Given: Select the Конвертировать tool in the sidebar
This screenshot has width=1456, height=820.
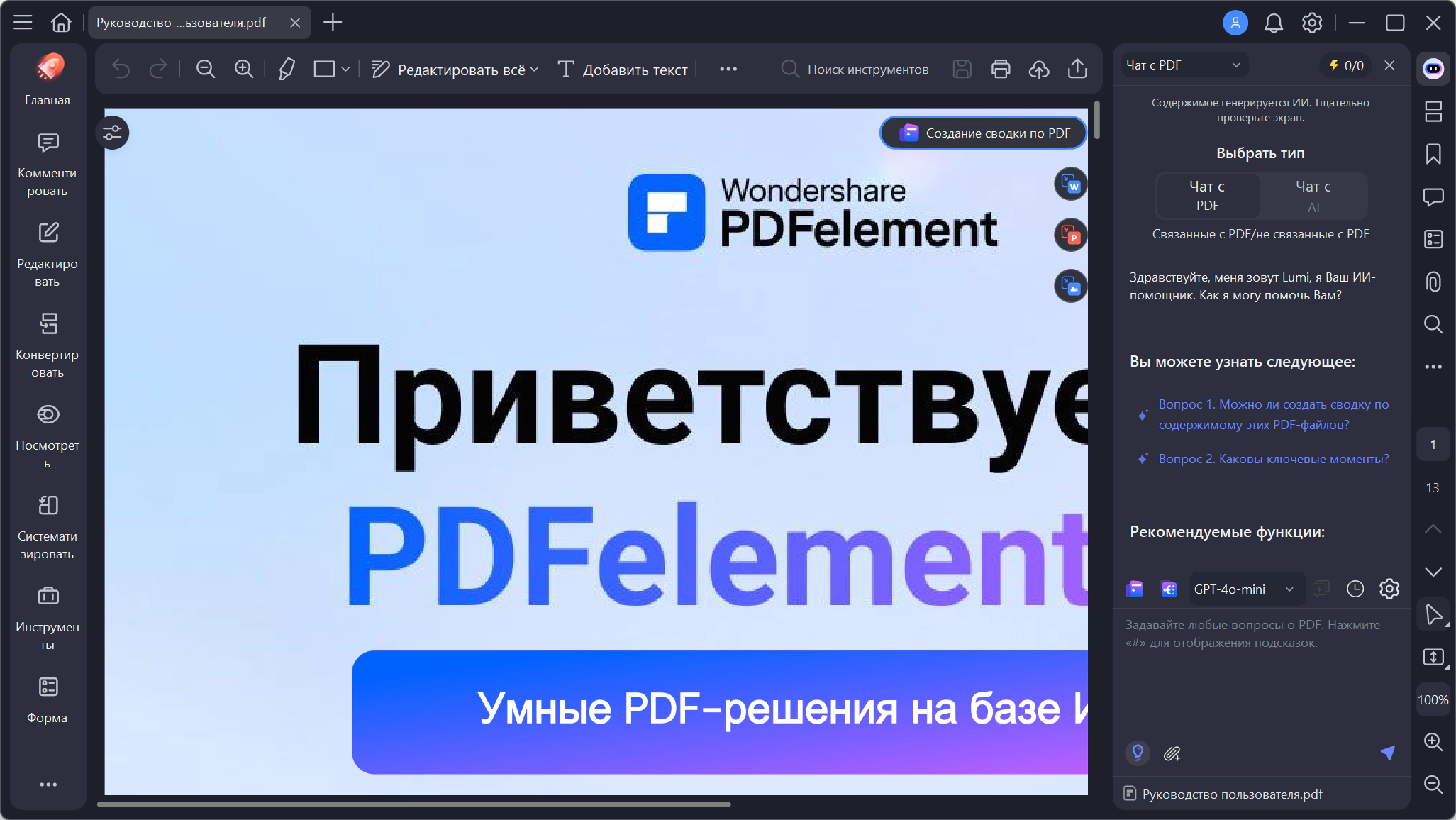Looking at the screenshot, I should [x=48, y=345].
